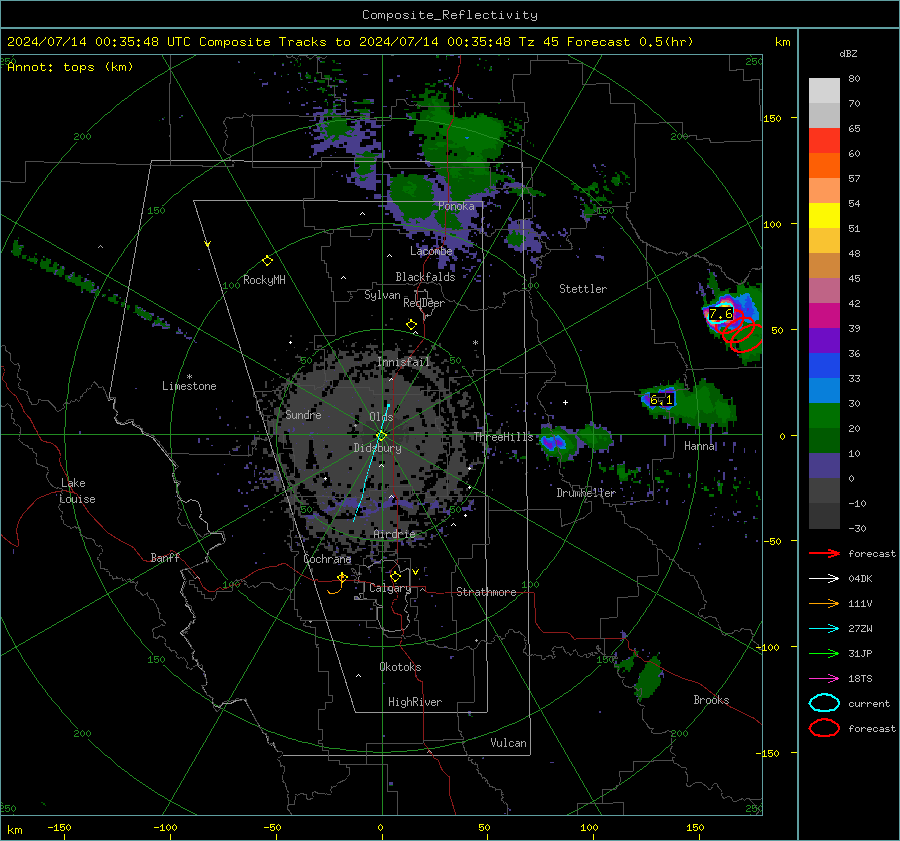The image size is (900, 841).
Task: Click the Brooks city label
Action: click(x=711, y=700)
